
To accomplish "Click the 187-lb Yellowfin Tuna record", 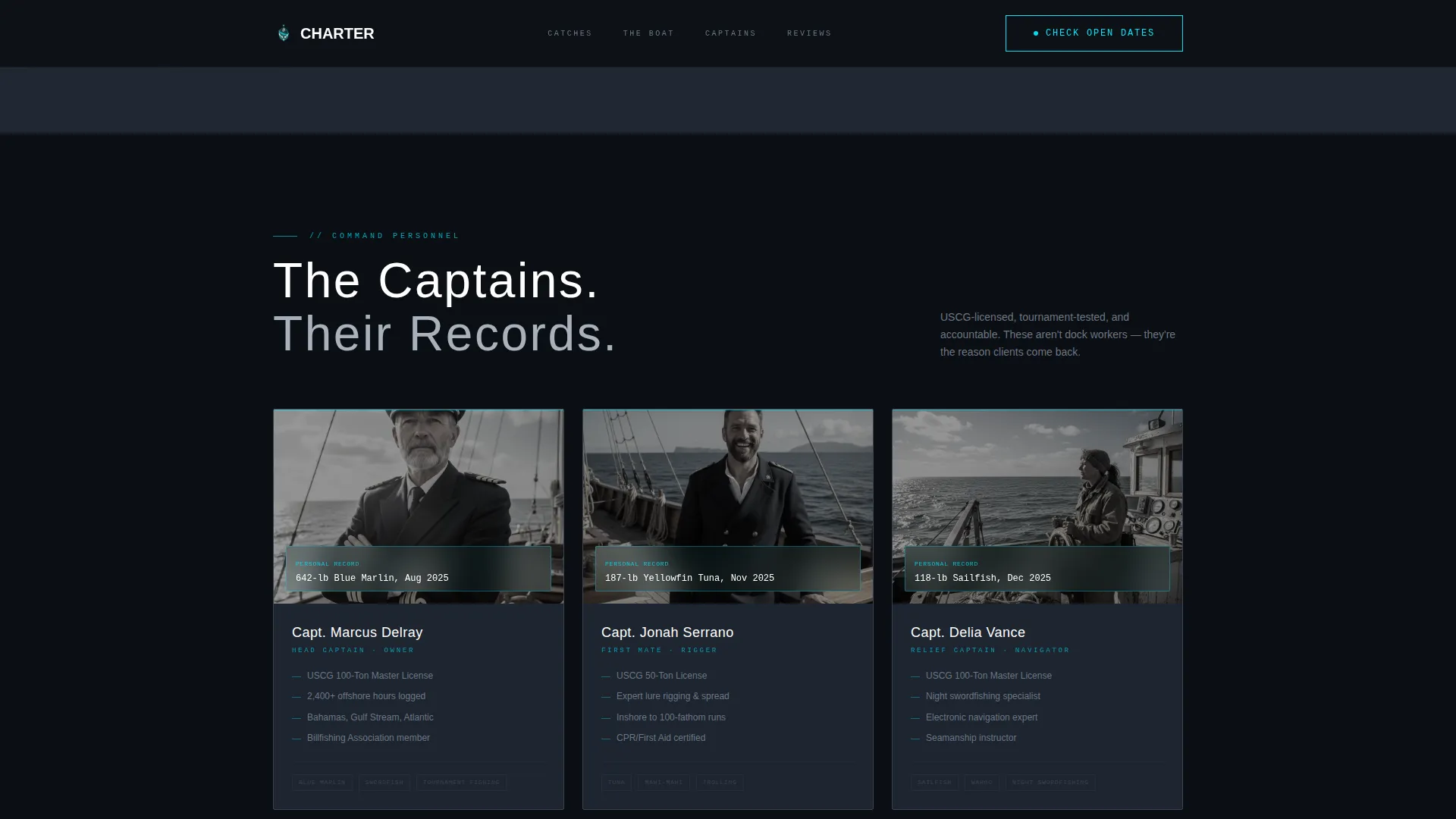I will (x=728, y=569).
